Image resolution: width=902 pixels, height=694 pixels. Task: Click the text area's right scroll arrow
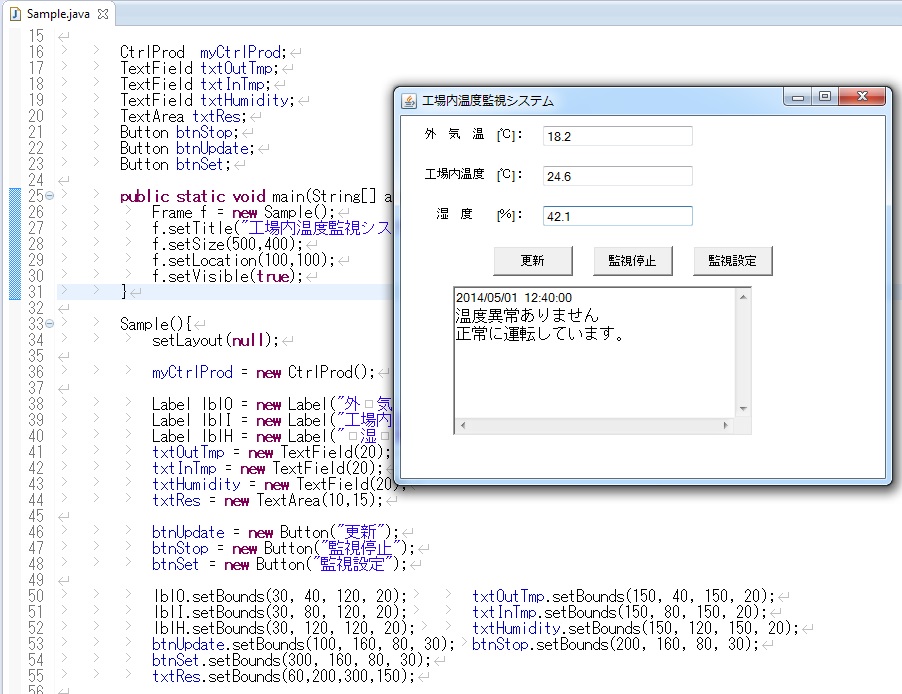click(725, 425)
